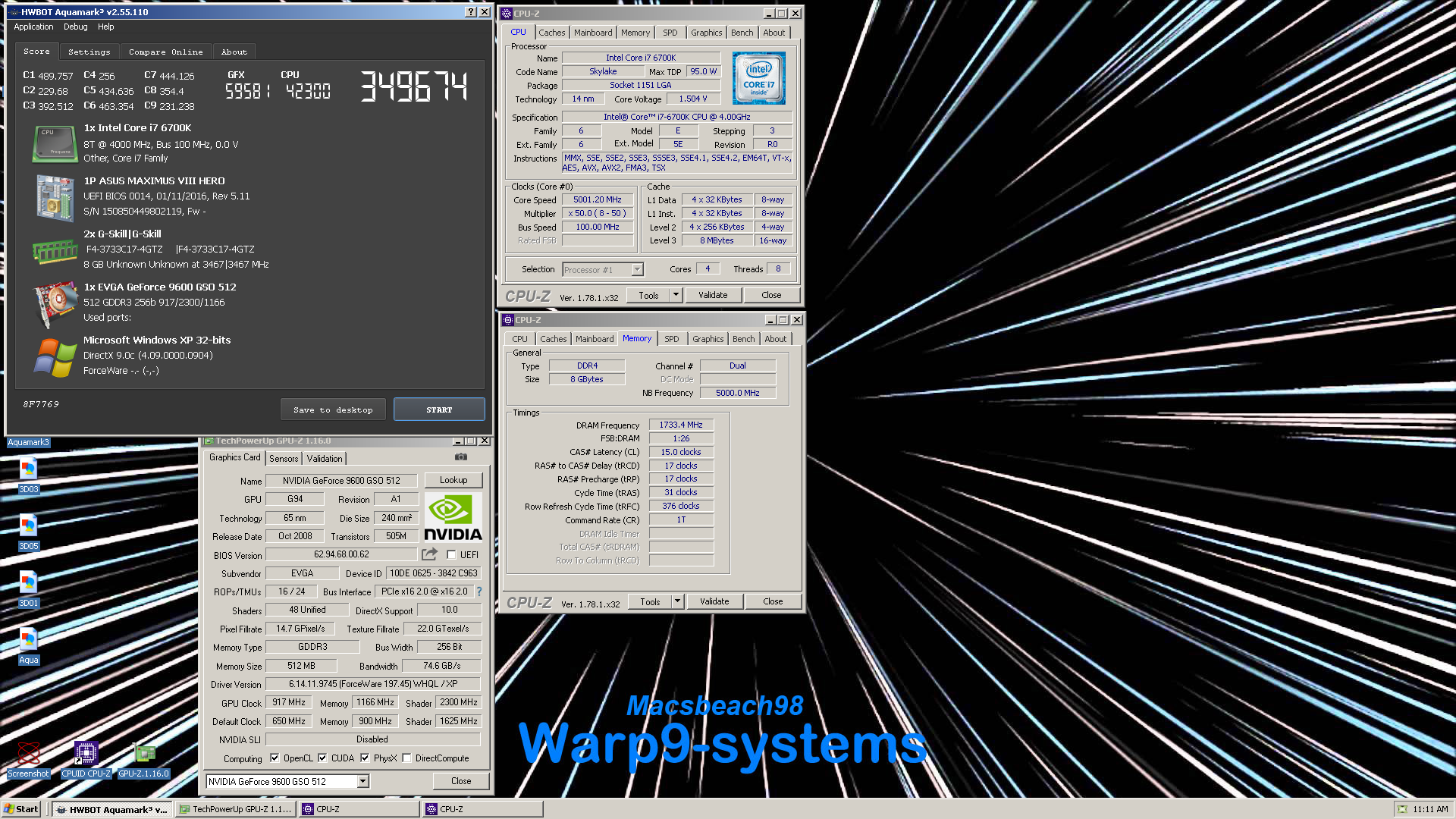
Task: Open CPU tab in lower CPU-Z window
Action: pos(519,339)
